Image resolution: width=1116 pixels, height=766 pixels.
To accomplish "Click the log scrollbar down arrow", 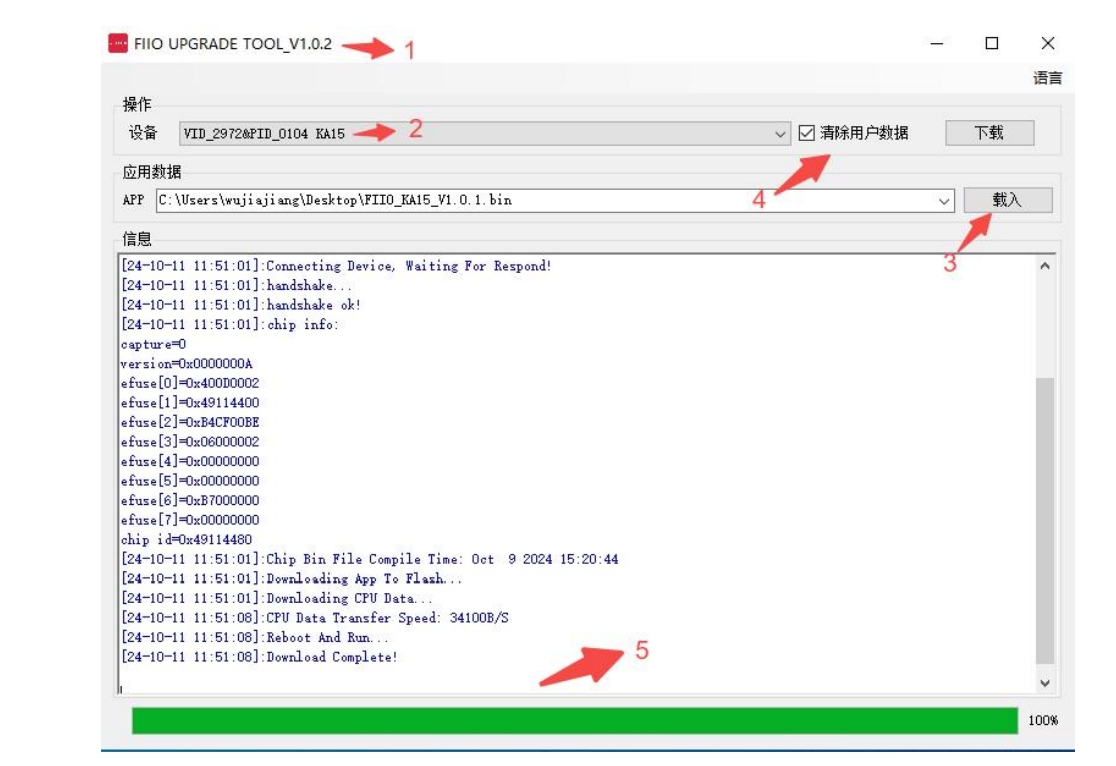I will [1045, 683].
